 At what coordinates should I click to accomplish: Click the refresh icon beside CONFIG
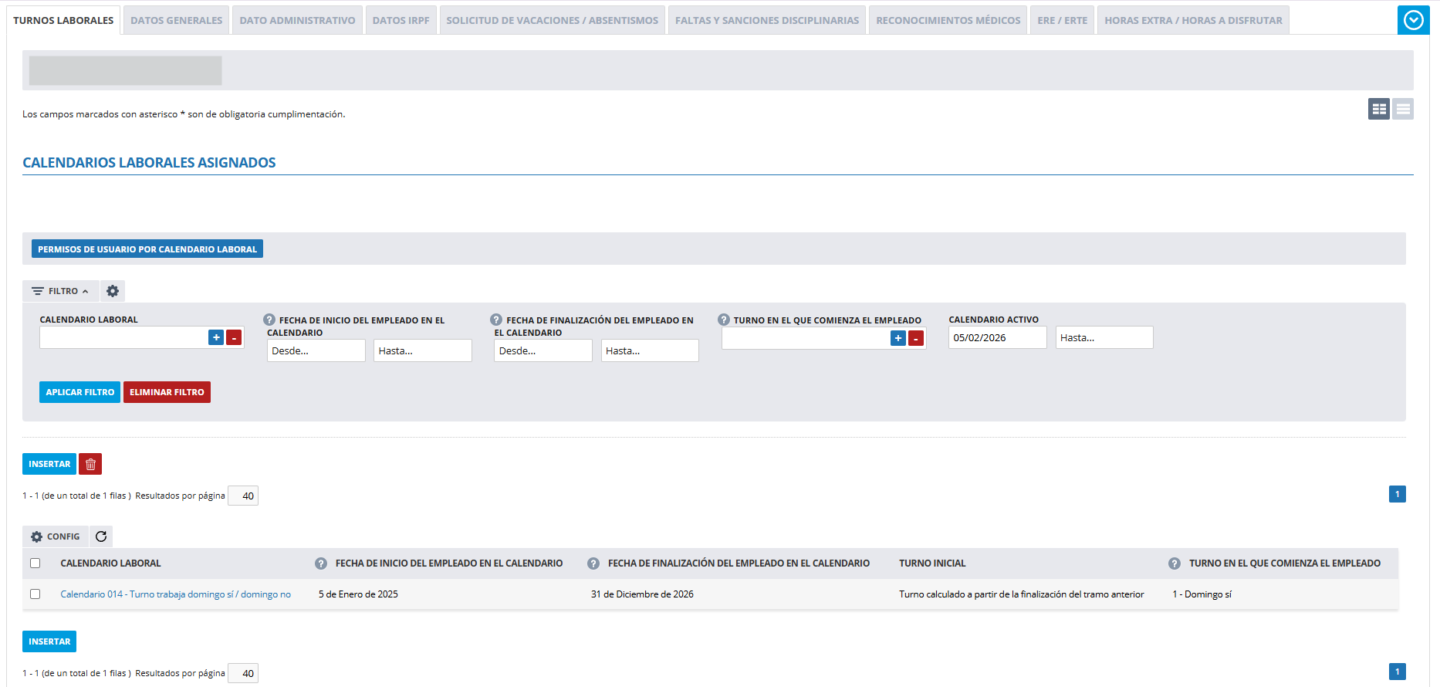coord(101,537)
